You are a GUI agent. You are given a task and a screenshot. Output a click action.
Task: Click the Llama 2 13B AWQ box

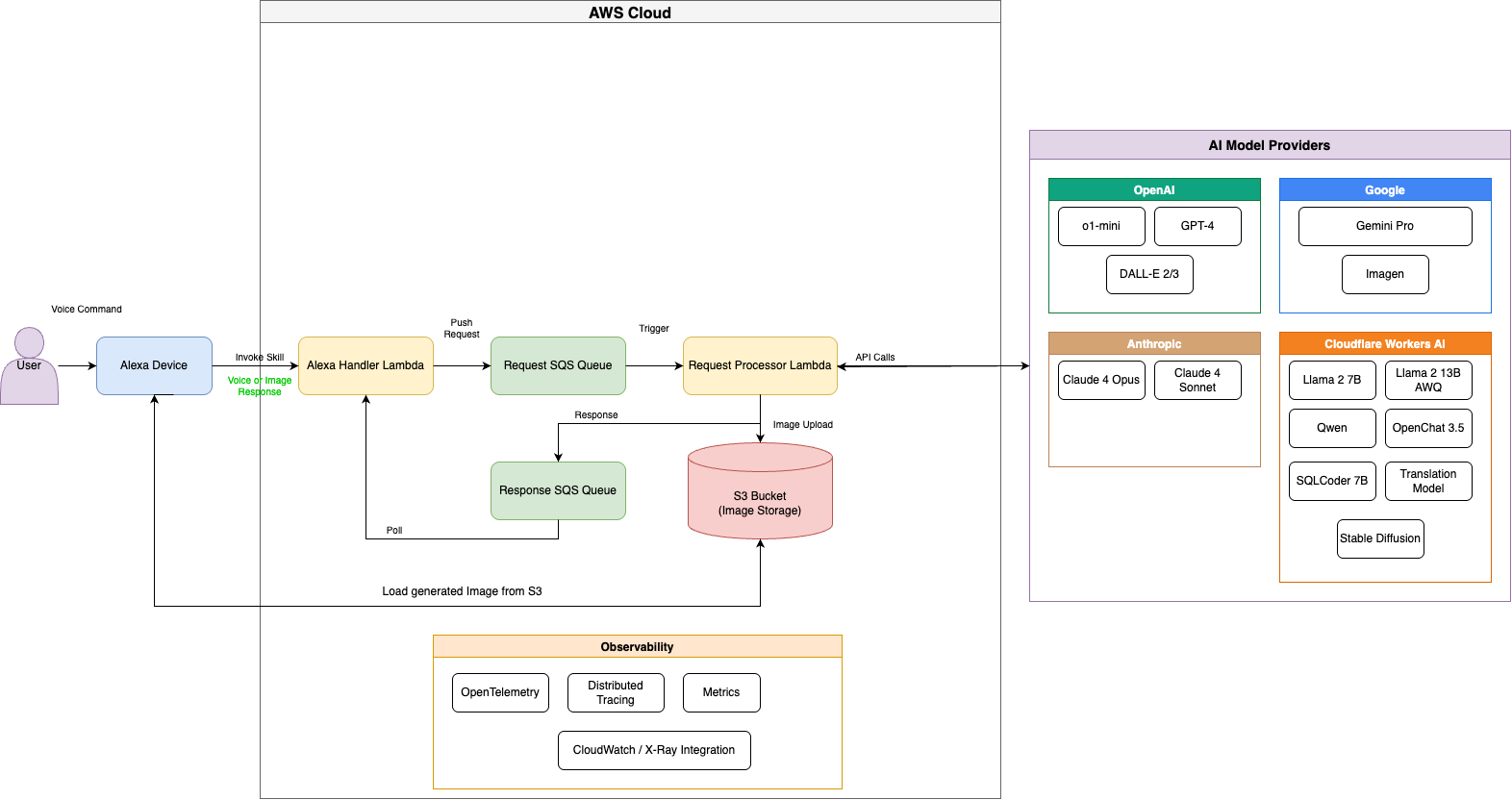[1428, 380]
